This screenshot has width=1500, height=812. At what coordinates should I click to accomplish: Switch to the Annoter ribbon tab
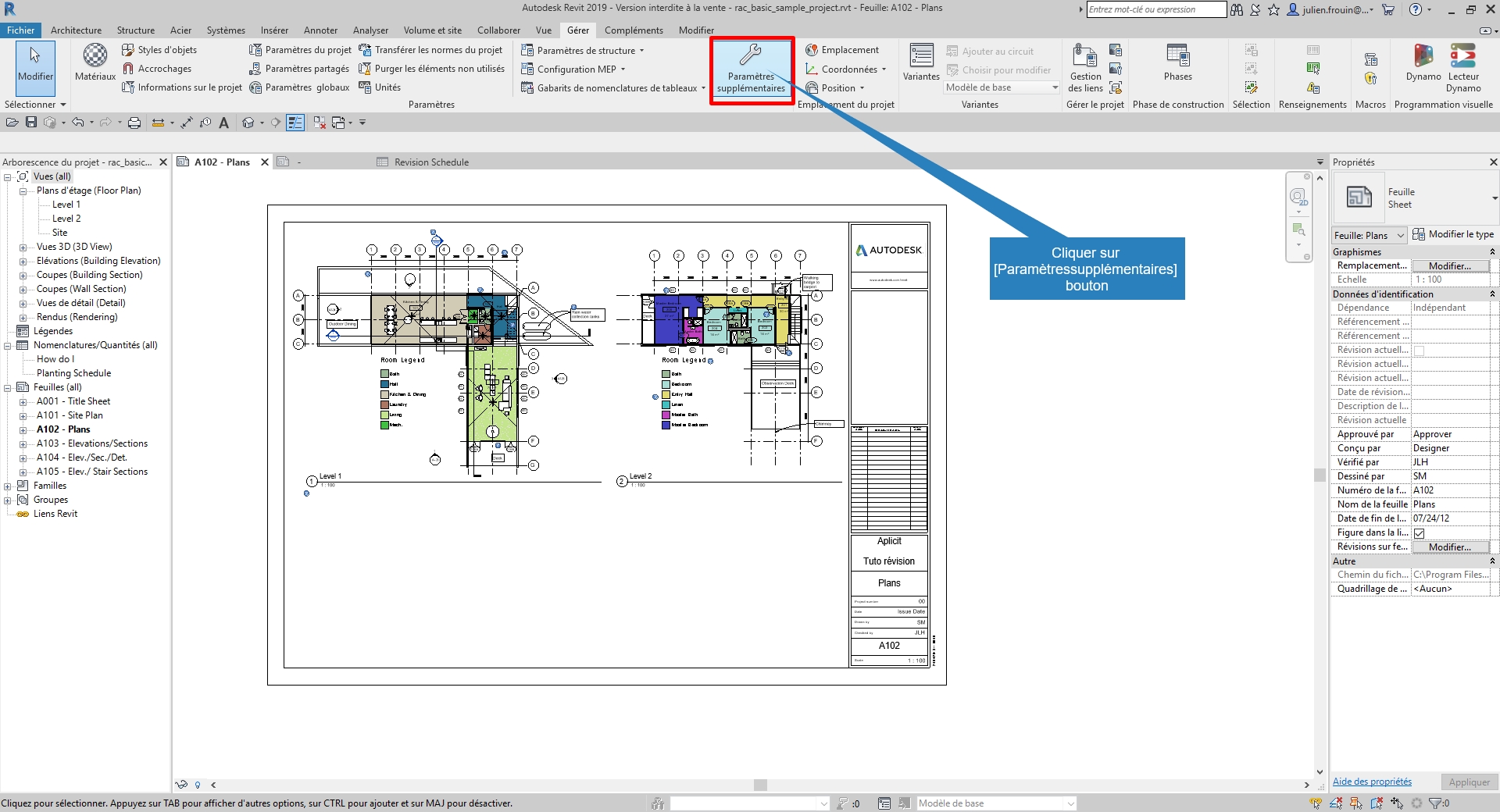320,30
